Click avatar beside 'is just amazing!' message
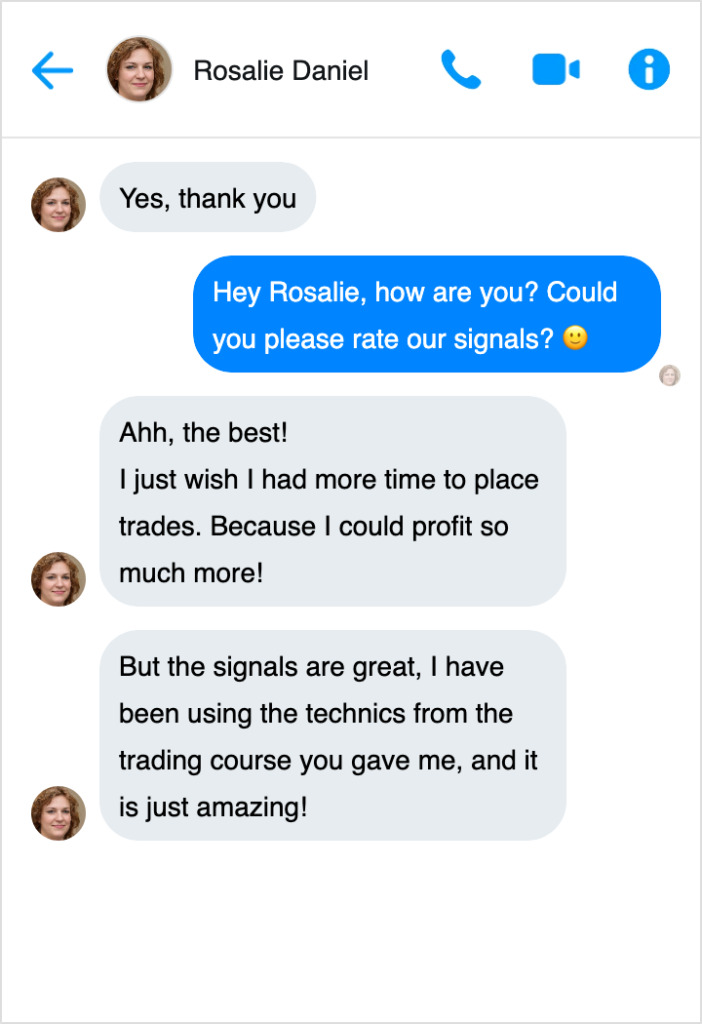The width and height of the screenshot is (702, 1024). 58,813
